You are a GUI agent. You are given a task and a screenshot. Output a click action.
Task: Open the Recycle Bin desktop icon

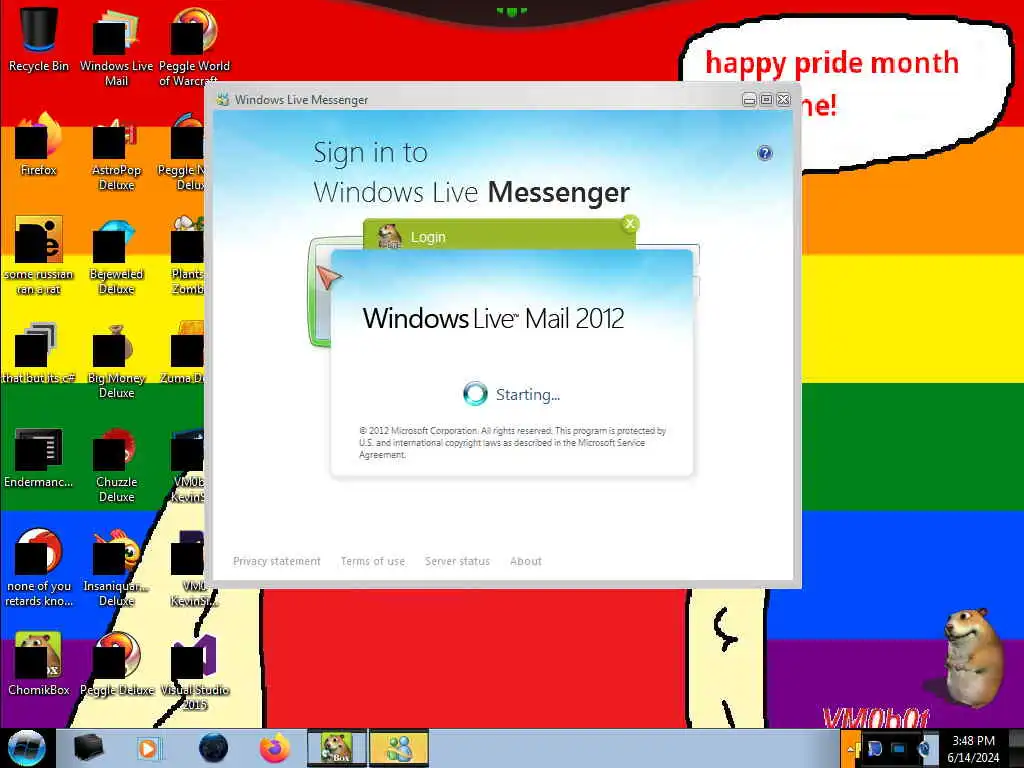39,40
